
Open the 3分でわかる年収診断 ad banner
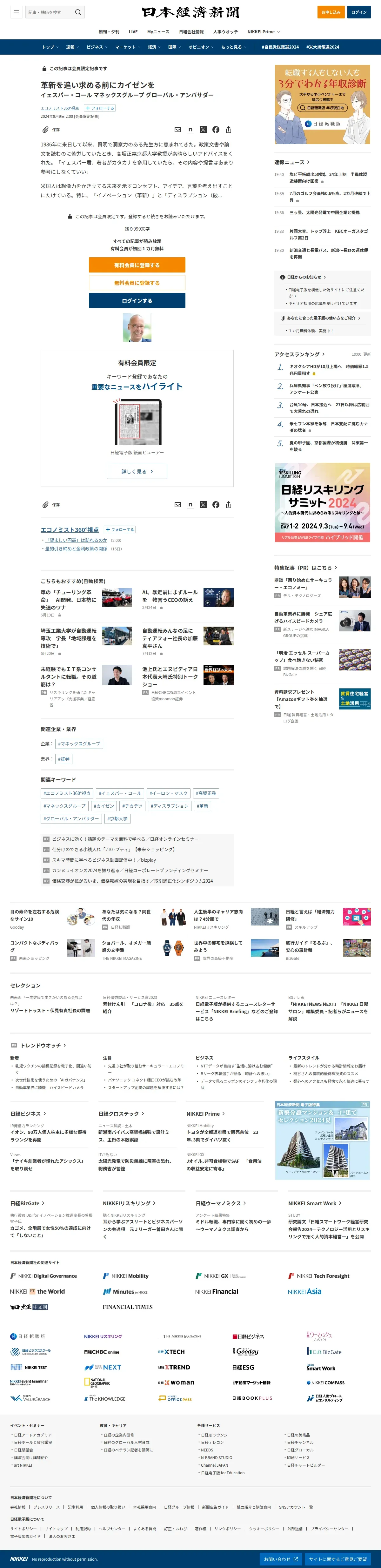(x=323, y=104)
